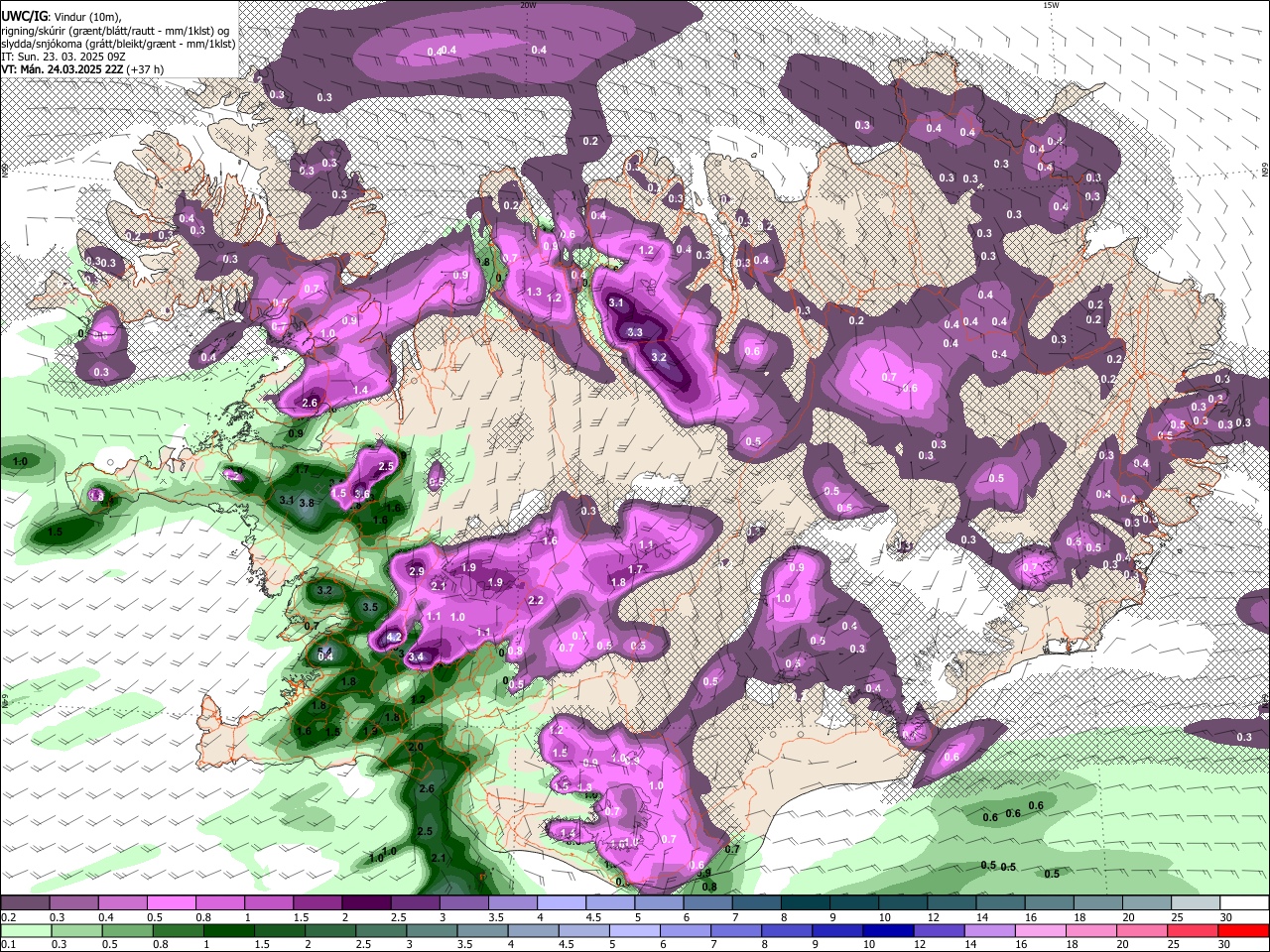Click the pink swatch between 18 and 20 in the lower legend
The image size is (1270, 952).
(1089, 931)
